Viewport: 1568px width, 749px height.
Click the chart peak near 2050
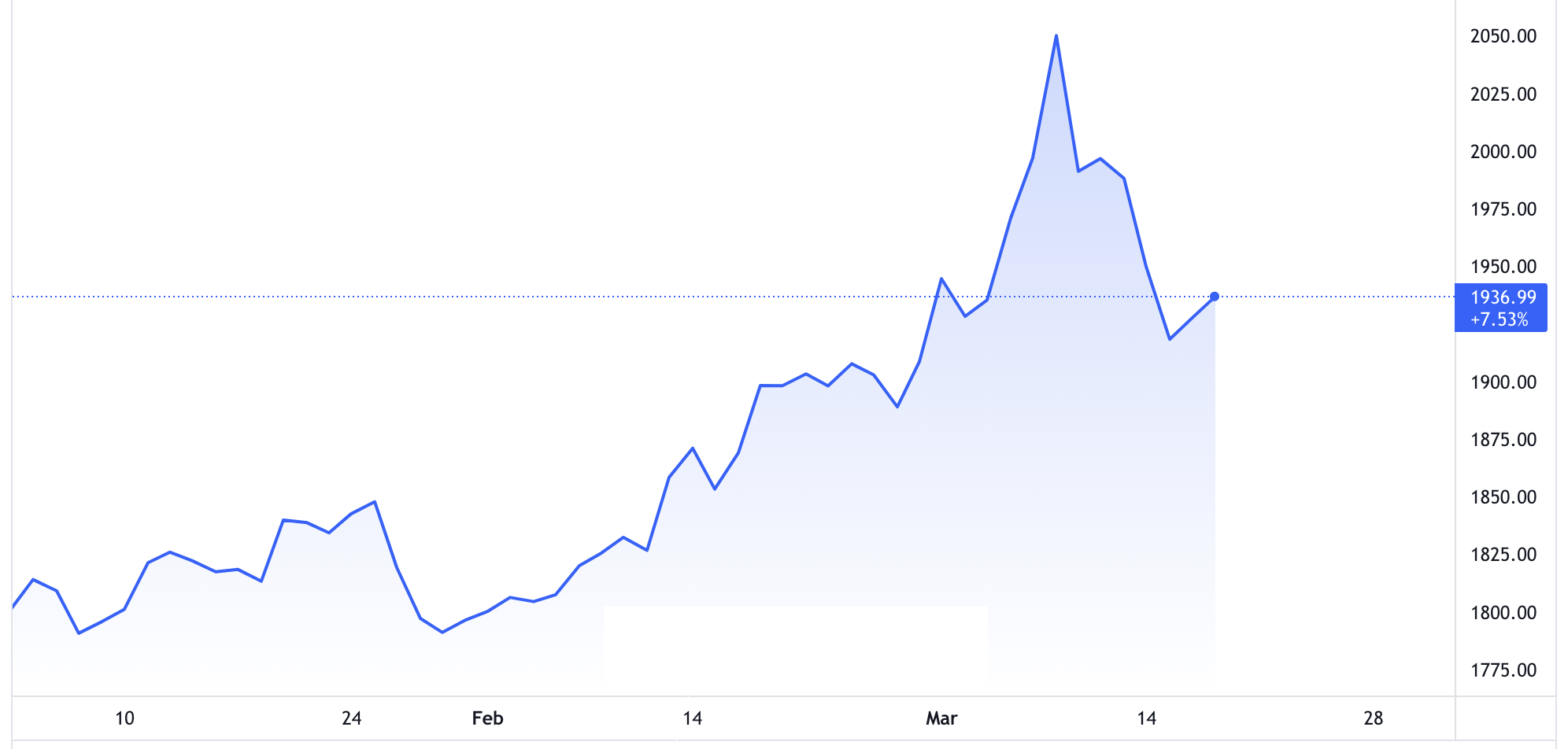pos(1056,36)
